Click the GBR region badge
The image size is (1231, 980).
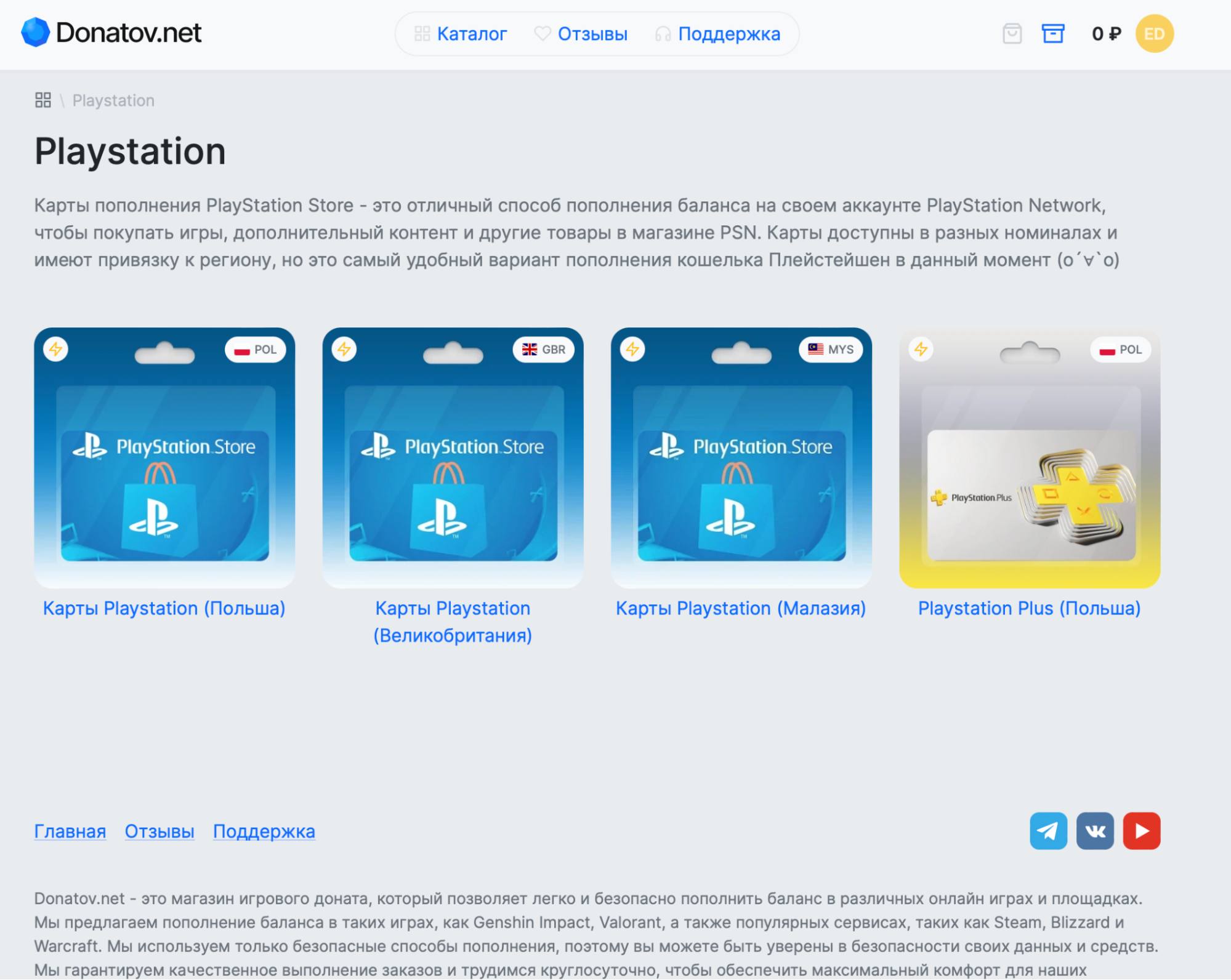543,349
